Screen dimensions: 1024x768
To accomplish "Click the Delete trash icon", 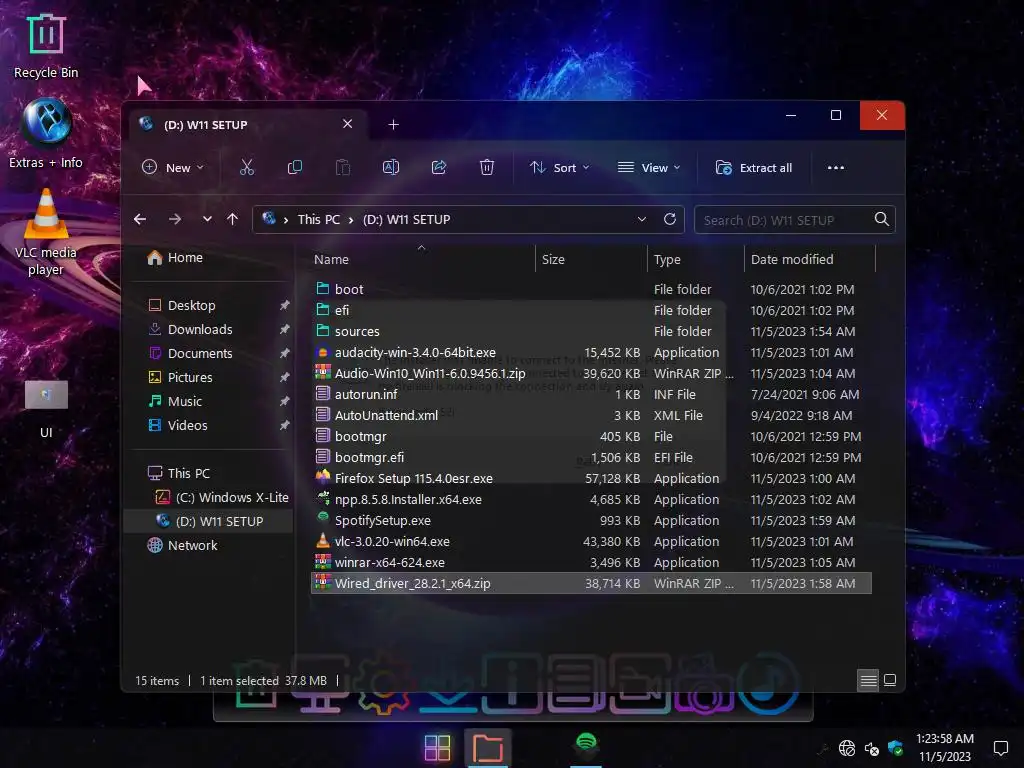I will [487, 168].
